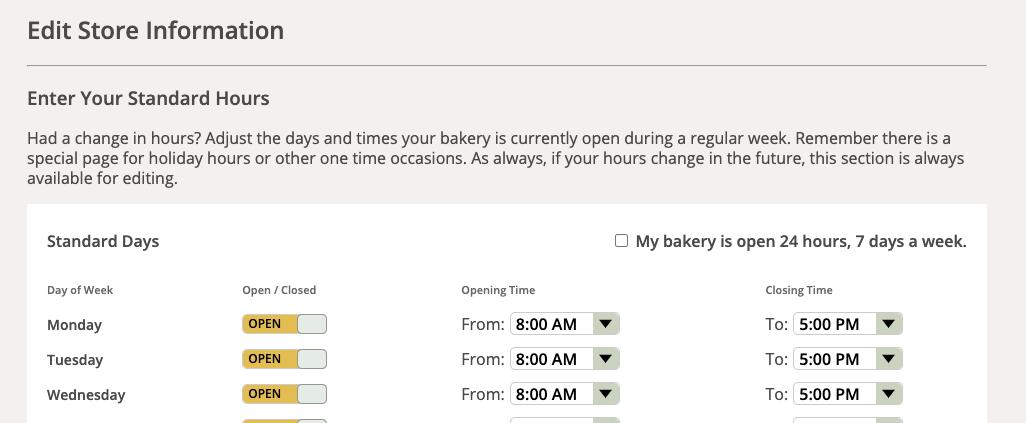1026x423 pixels.
Task: Click Wednesday closing time arrow icon
Action: click(889, 394)
